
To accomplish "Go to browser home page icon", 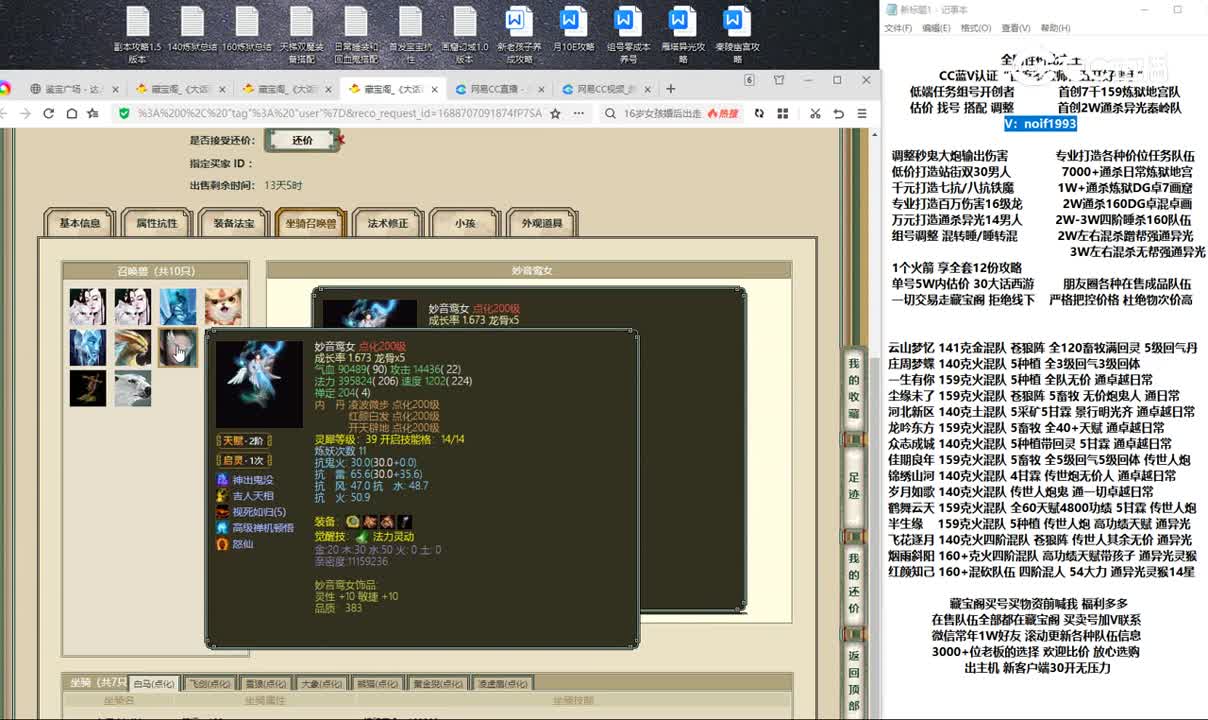I will (x=71, y=114).
